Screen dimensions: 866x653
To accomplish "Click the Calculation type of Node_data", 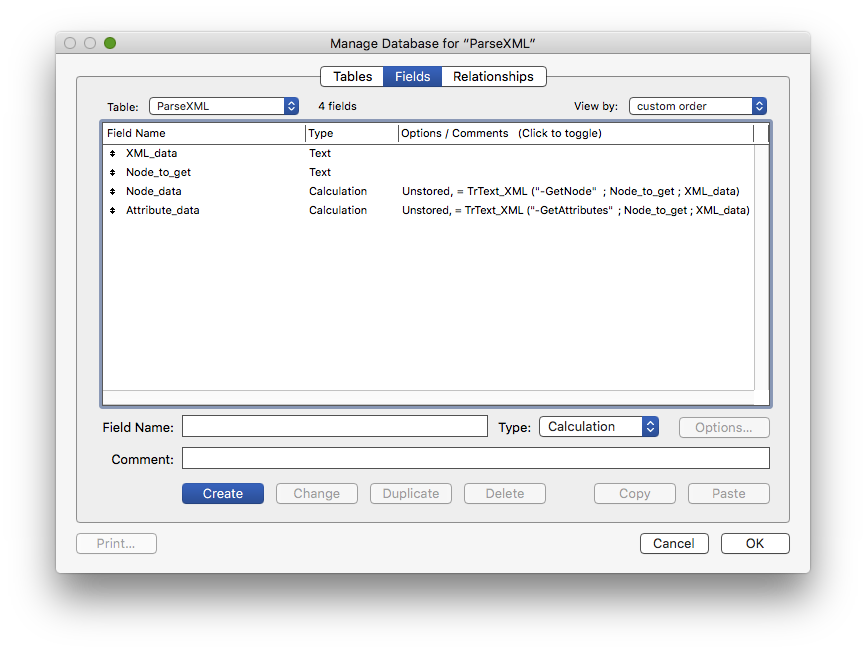I will pyautogui.click(x=338, y=191).
